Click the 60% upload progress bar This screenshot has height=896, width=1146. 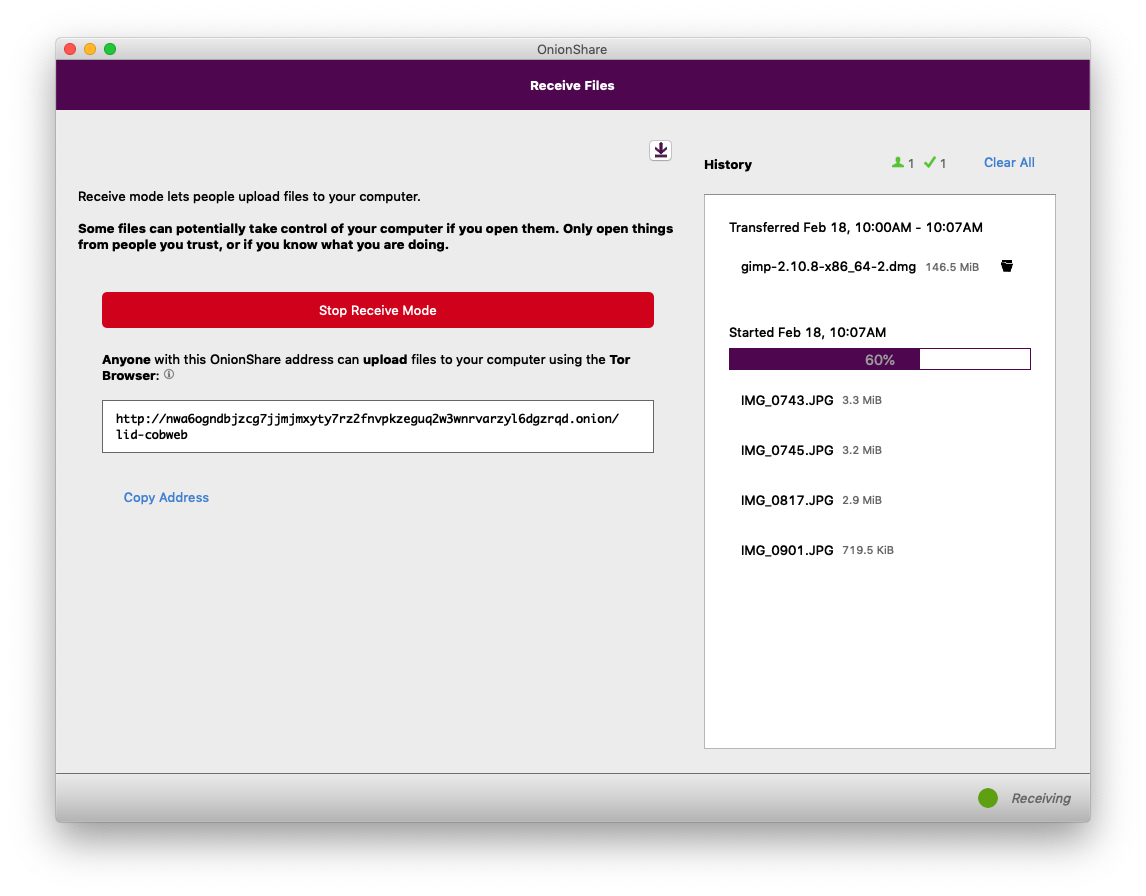coord(879,359)
